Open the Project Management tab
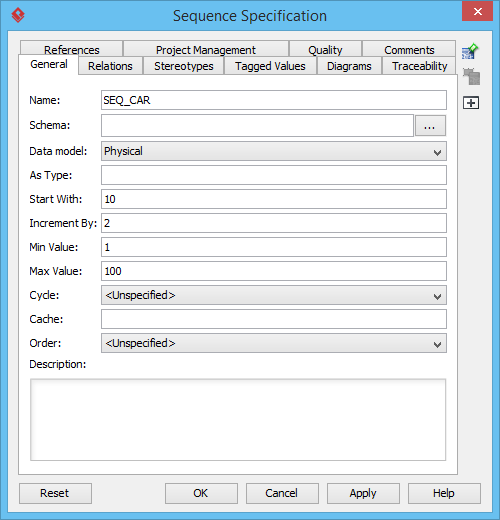 (x=206, y=49)
